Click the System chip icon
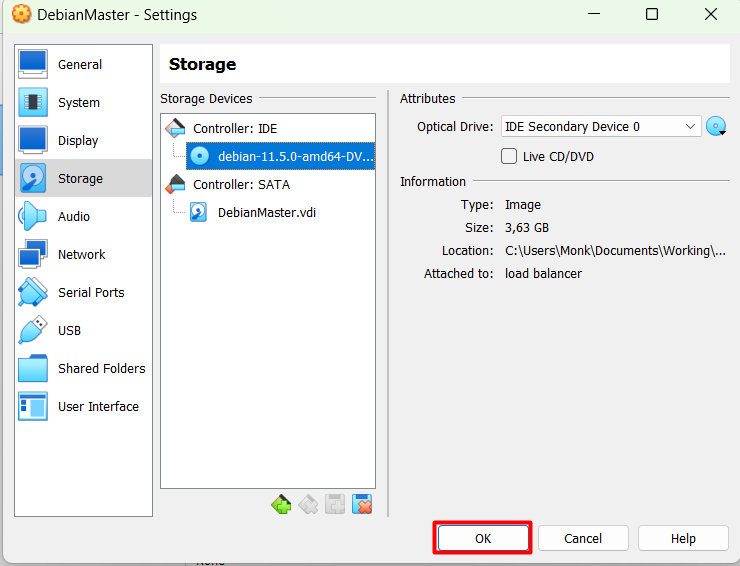 (33, 102)
